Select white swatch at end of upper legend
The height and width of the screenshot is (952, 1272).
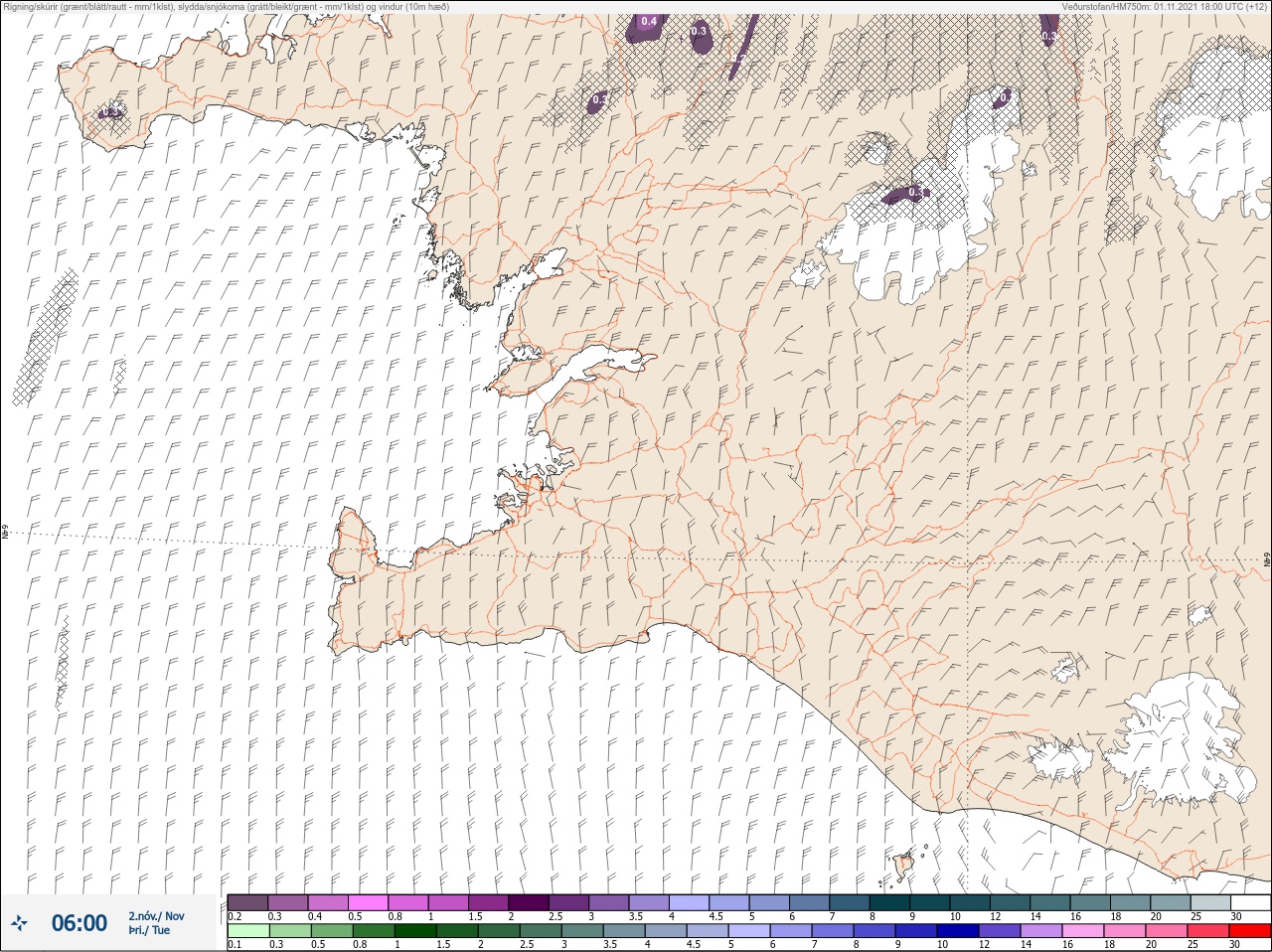(x=1250, y=902)
